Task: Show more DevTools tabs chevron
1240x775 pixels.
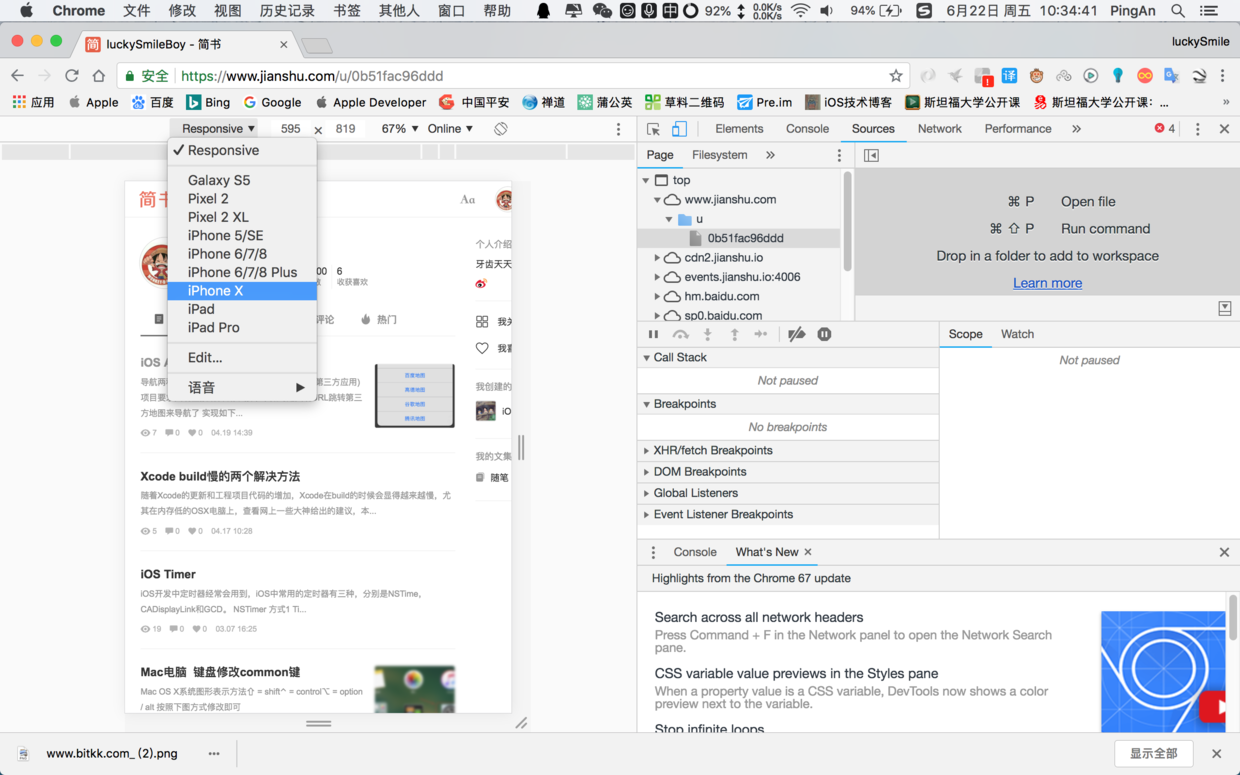Action: tap(1076, 129)
